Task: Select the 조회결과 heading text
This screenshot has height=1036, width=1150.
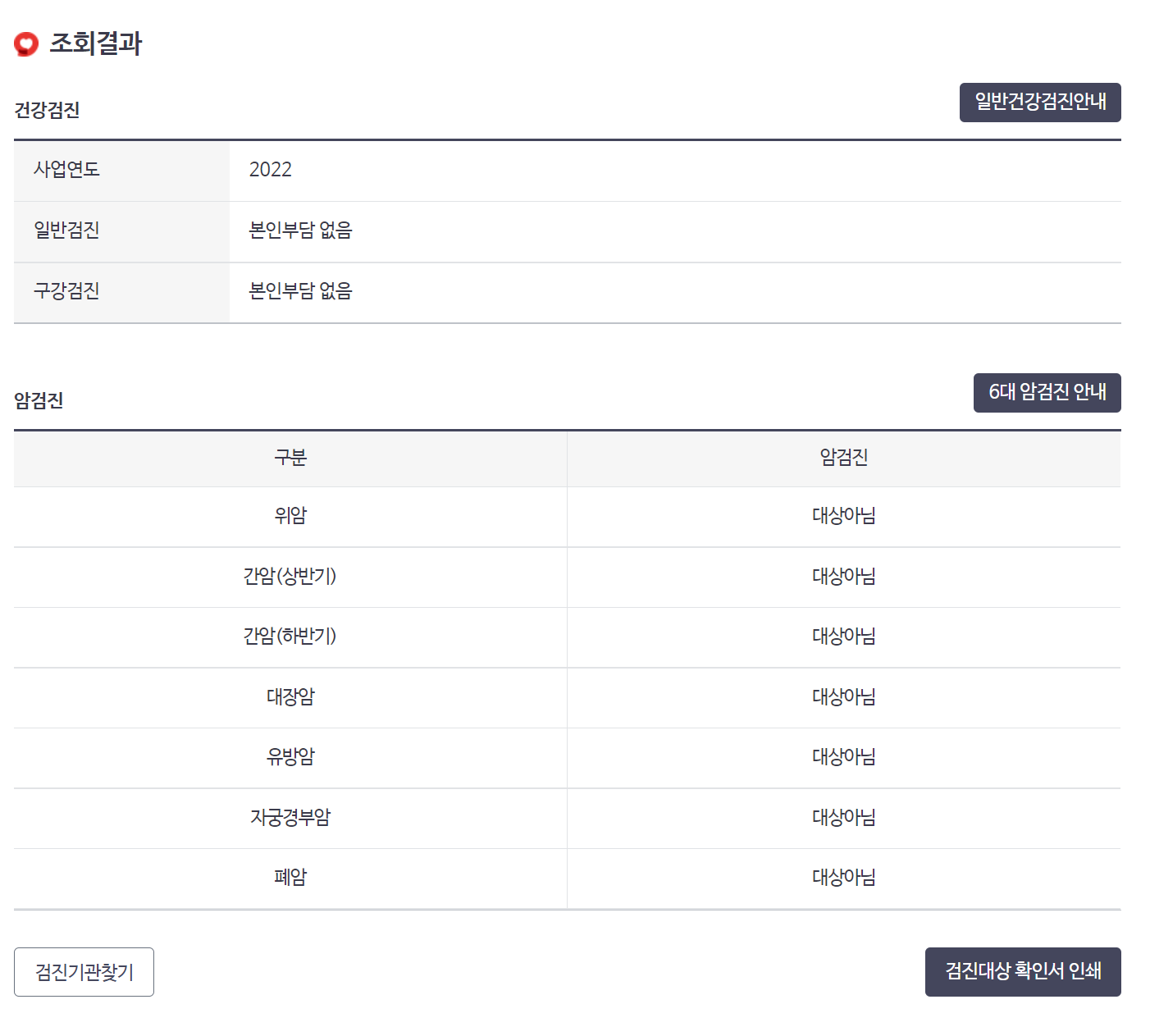Action: (x=96, y=43)
